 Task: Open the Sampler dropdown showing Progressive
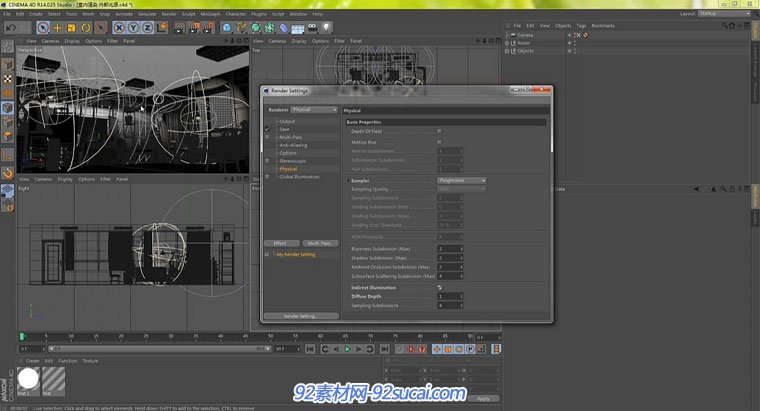[x=461, y=180]
